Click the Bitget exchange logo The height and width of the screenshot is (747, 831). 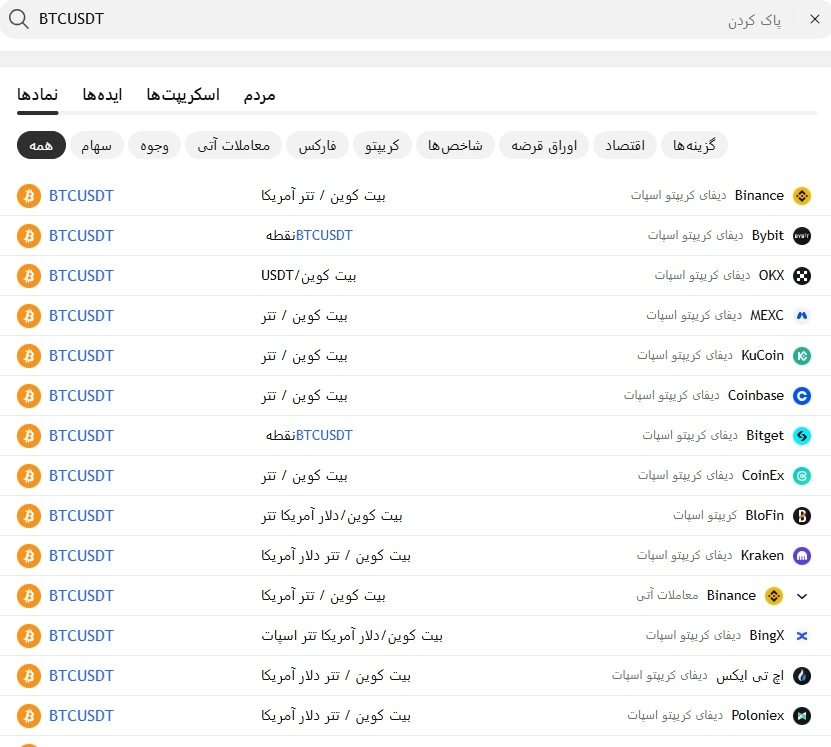click(x=802, y=436)
